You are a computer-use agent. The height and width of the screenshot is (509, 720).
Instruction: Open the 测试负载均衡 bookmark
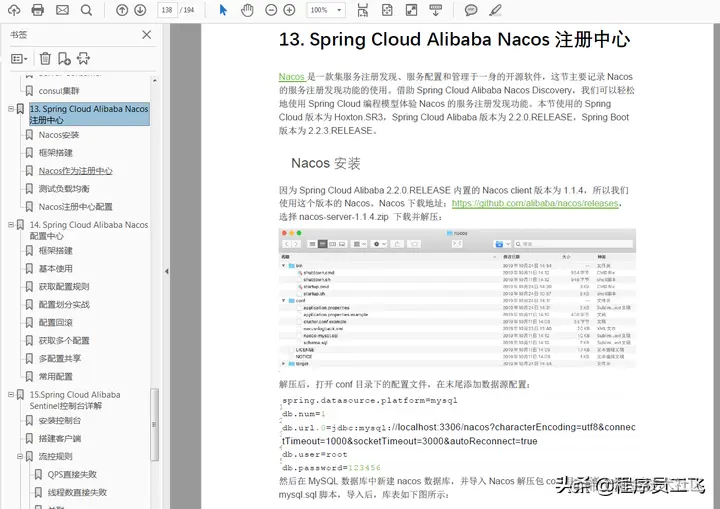(x=64, y=188)
